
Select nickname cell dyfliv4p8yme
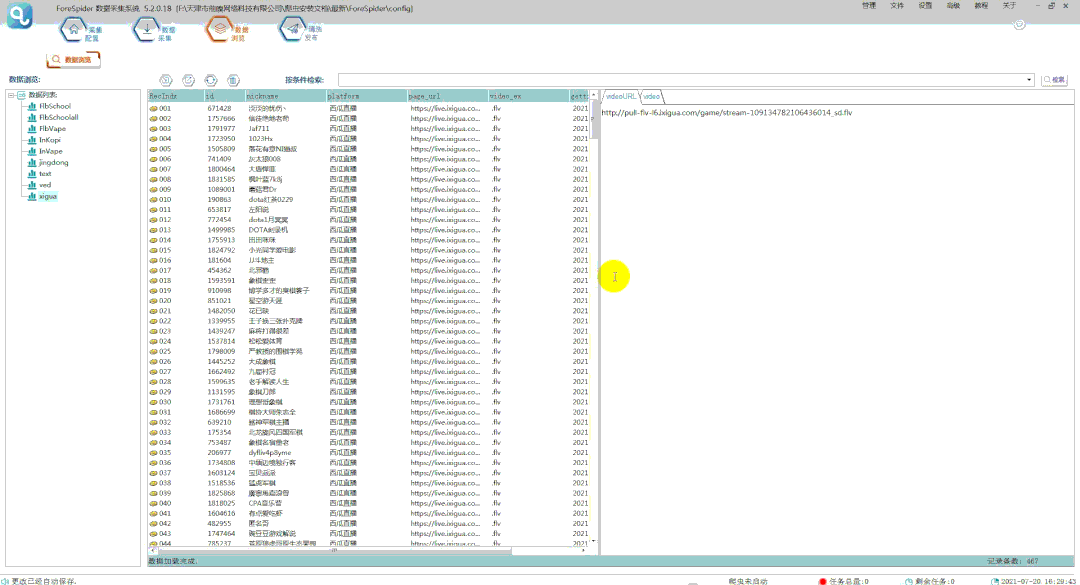(x=270, y=453)
